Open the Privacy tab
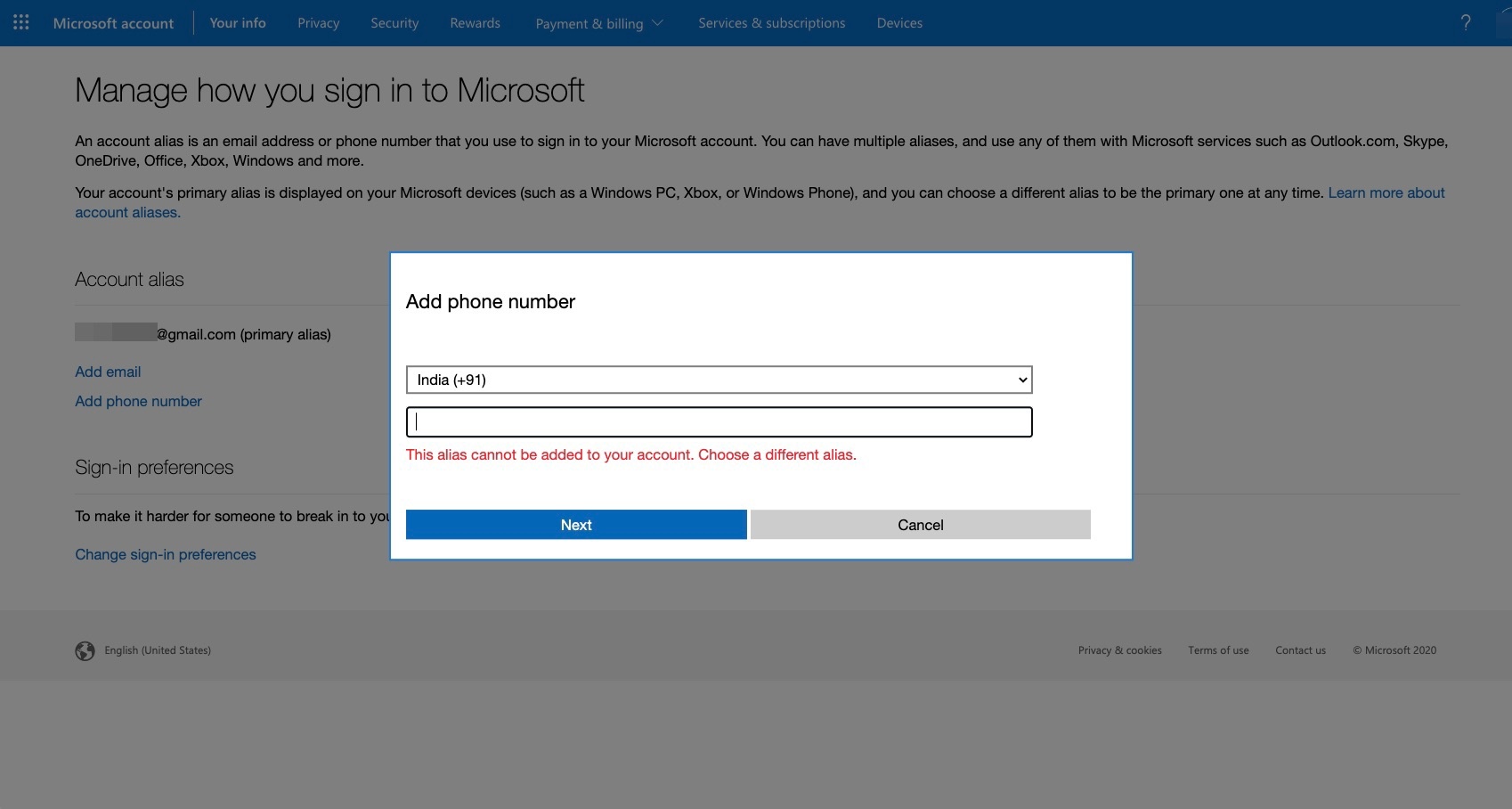1512x809 pixels. coord(319,23)
